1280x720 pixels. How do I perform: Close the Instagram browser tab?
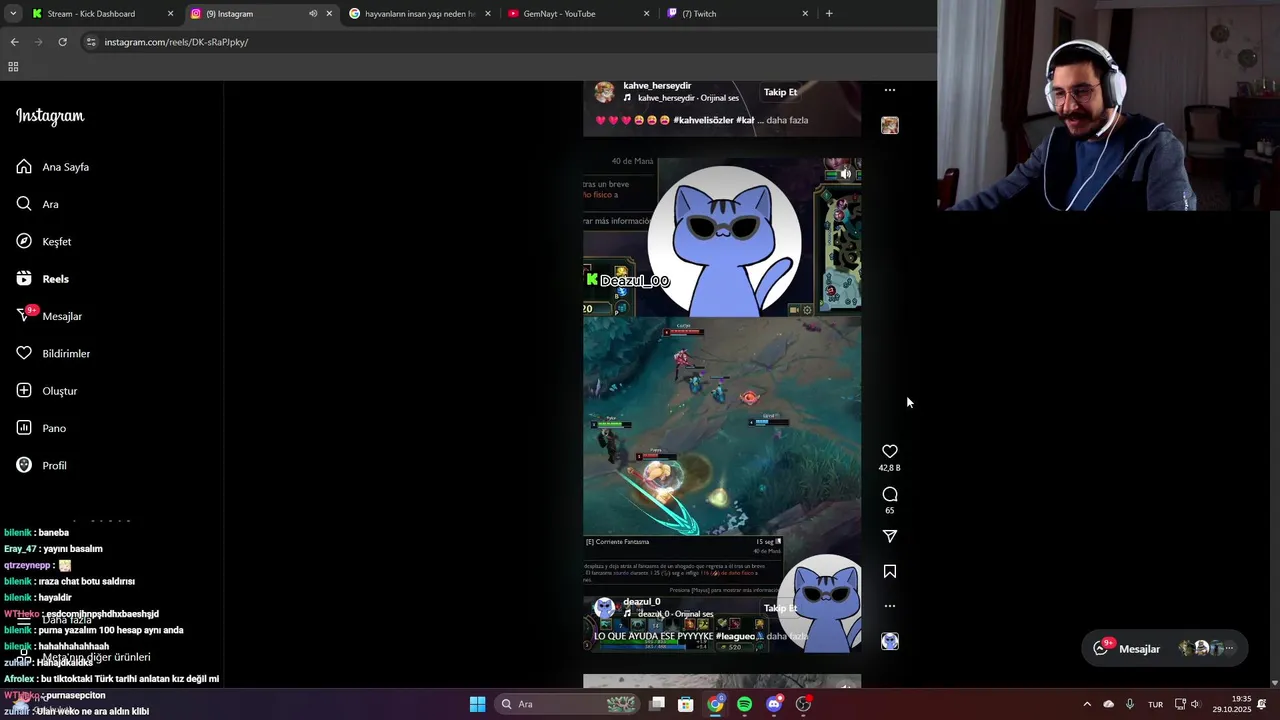pyautogui.click(x=329, y=14)
